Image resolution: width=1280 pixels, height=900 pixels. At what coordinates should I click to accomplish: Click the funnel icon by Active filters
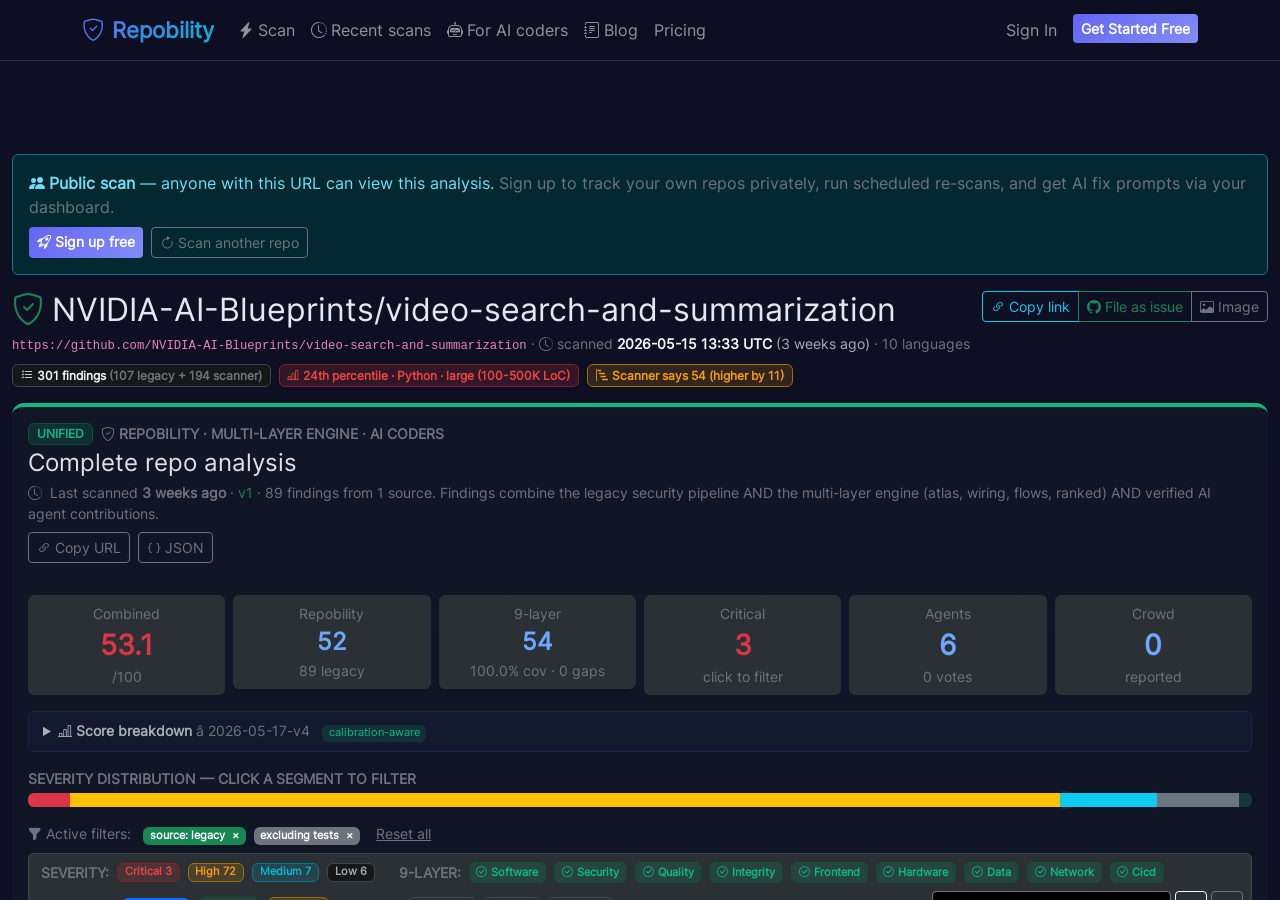tap(35, 834)
